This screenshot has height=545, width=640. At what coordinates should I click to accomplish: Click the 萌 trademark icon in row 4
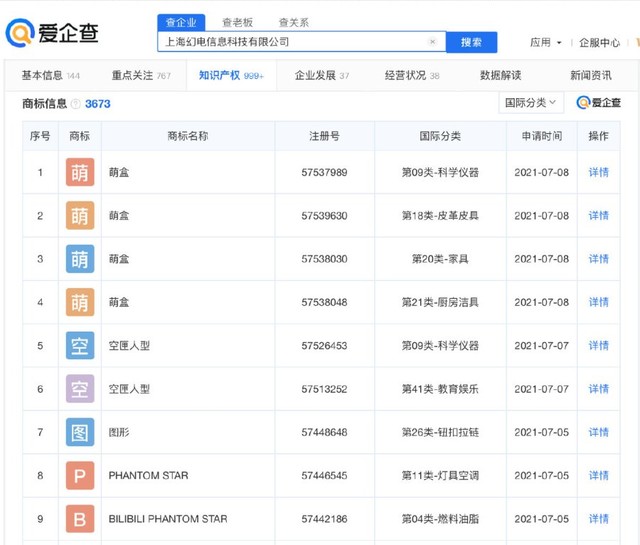tap(80, 302)
